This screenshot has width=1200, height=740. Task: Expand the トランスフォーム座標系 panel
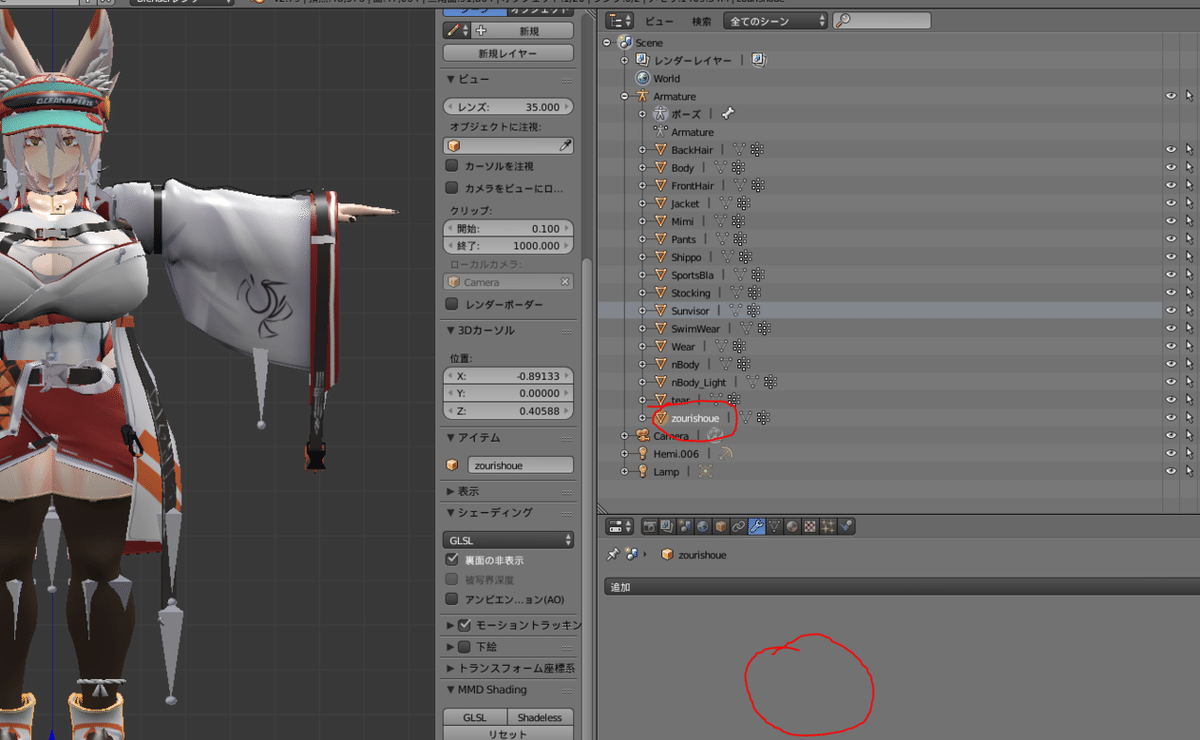pos(509,668)
